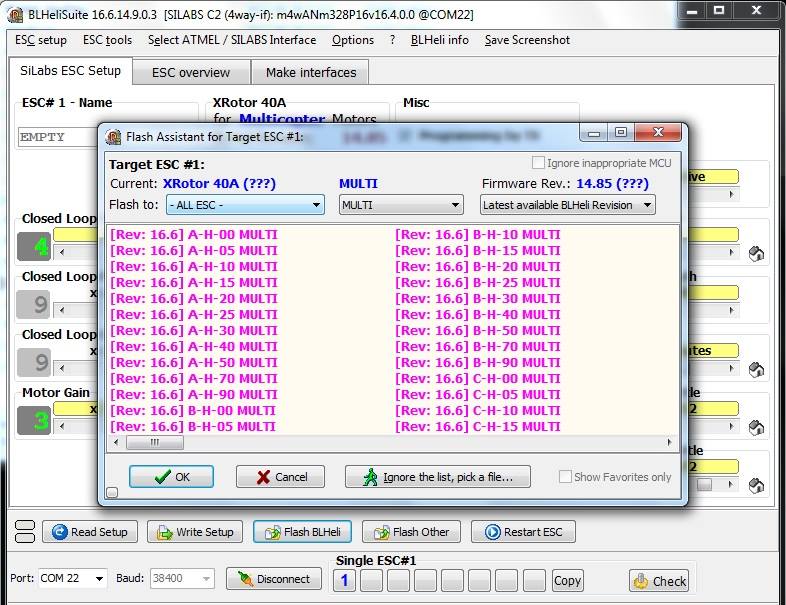
Task: Click the green checkmark OK button
Action: 171,477
